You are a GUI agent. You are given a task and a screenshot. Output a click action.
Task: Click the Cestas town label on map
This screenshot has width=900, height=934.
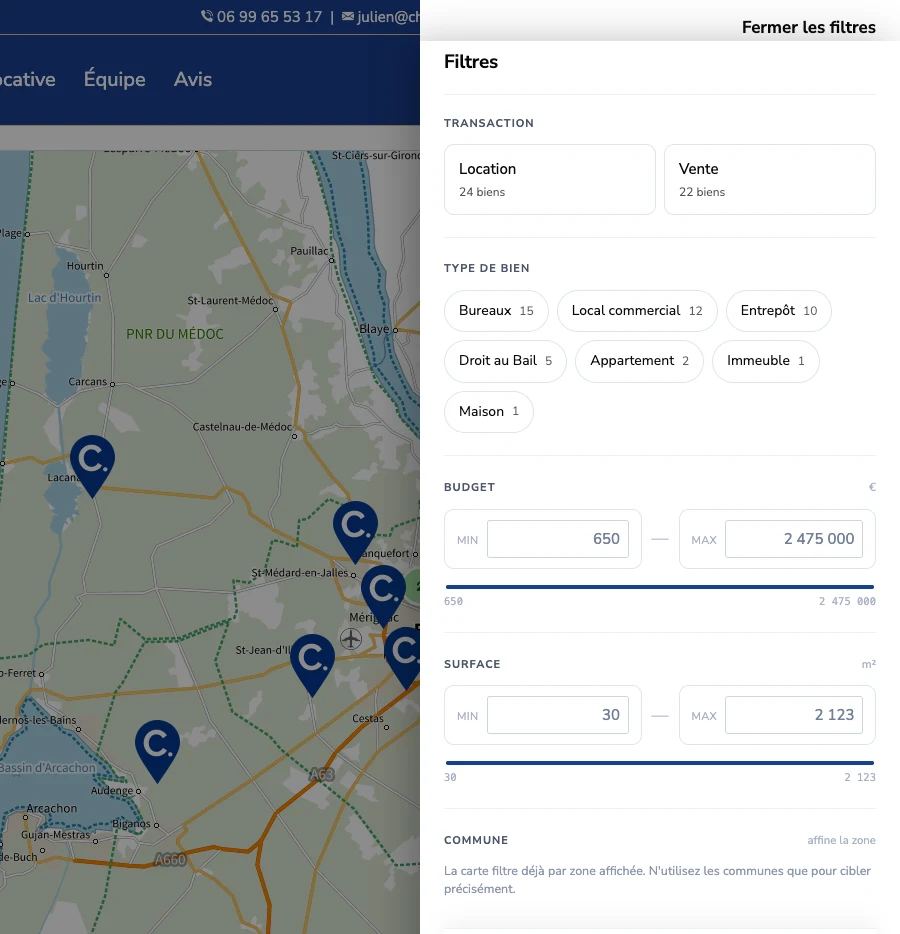tap(368, 718)
